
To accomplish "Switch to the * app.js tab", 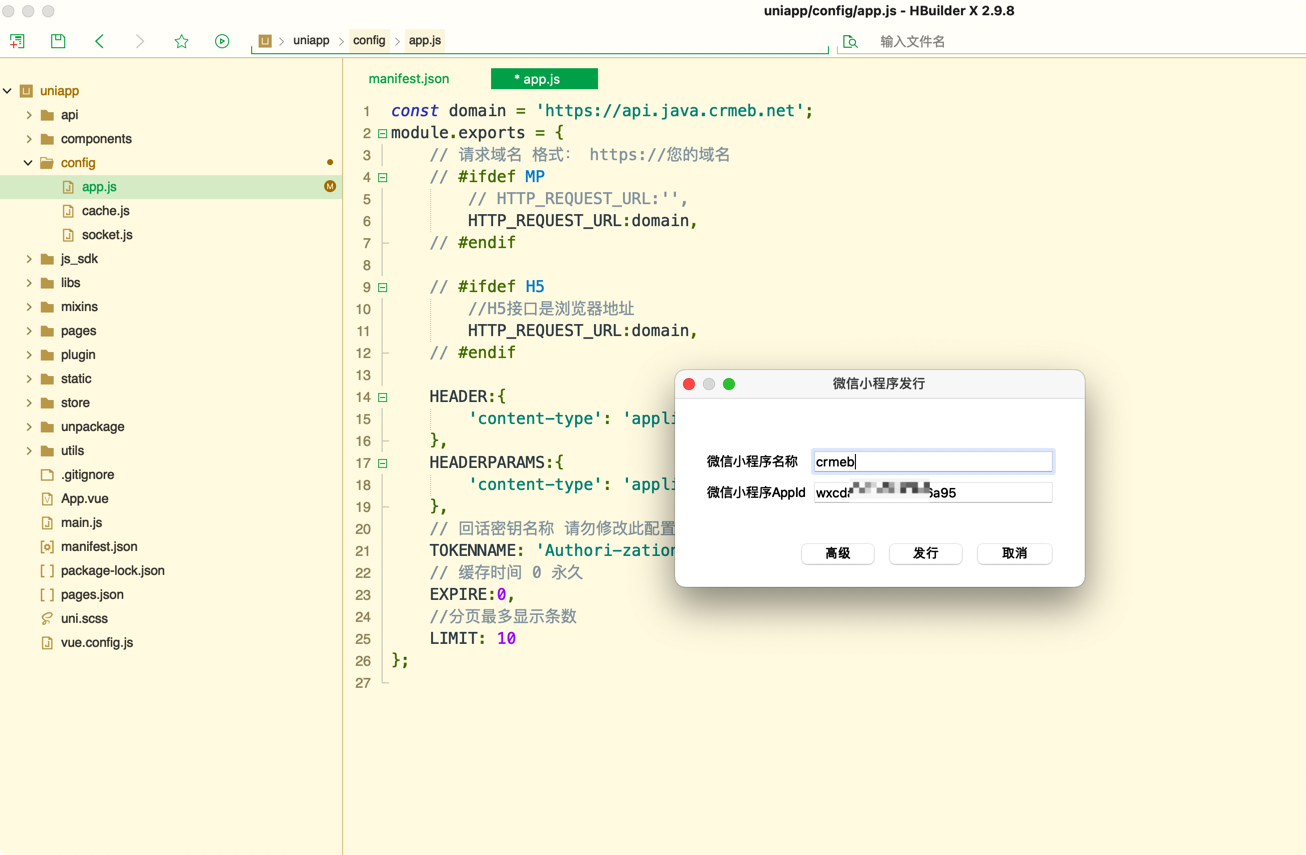I will click(x=544, y=79).
